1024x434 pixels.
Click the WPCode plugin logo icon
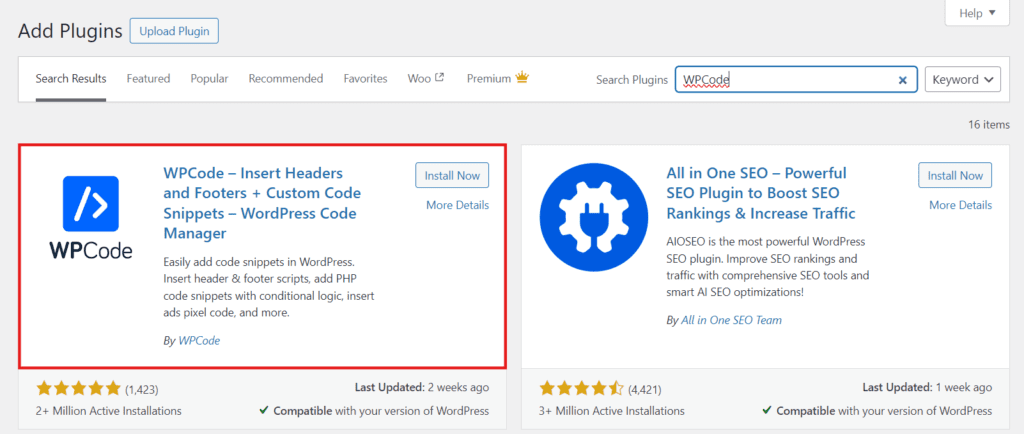click(x=91, y=217)
